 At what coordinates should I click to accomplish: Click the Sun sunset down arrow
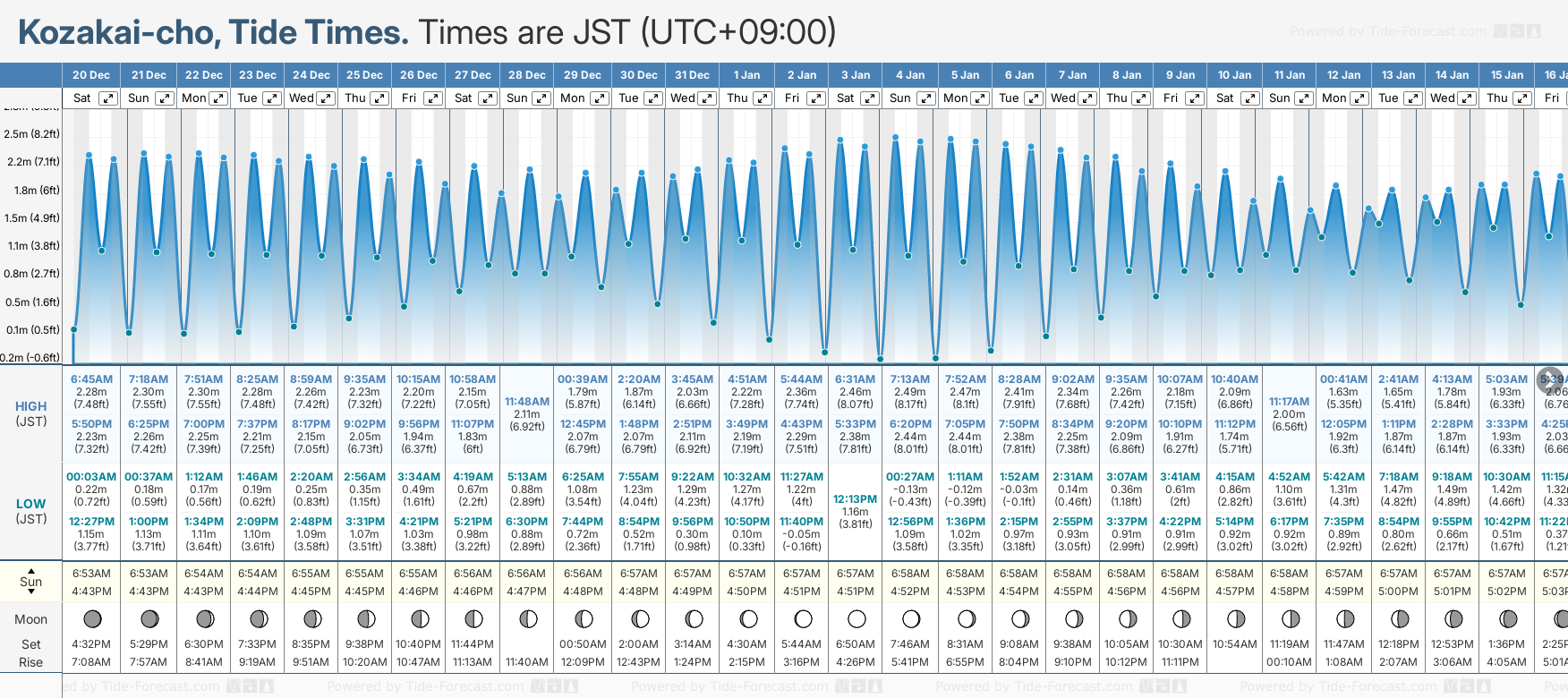point(31,592)
